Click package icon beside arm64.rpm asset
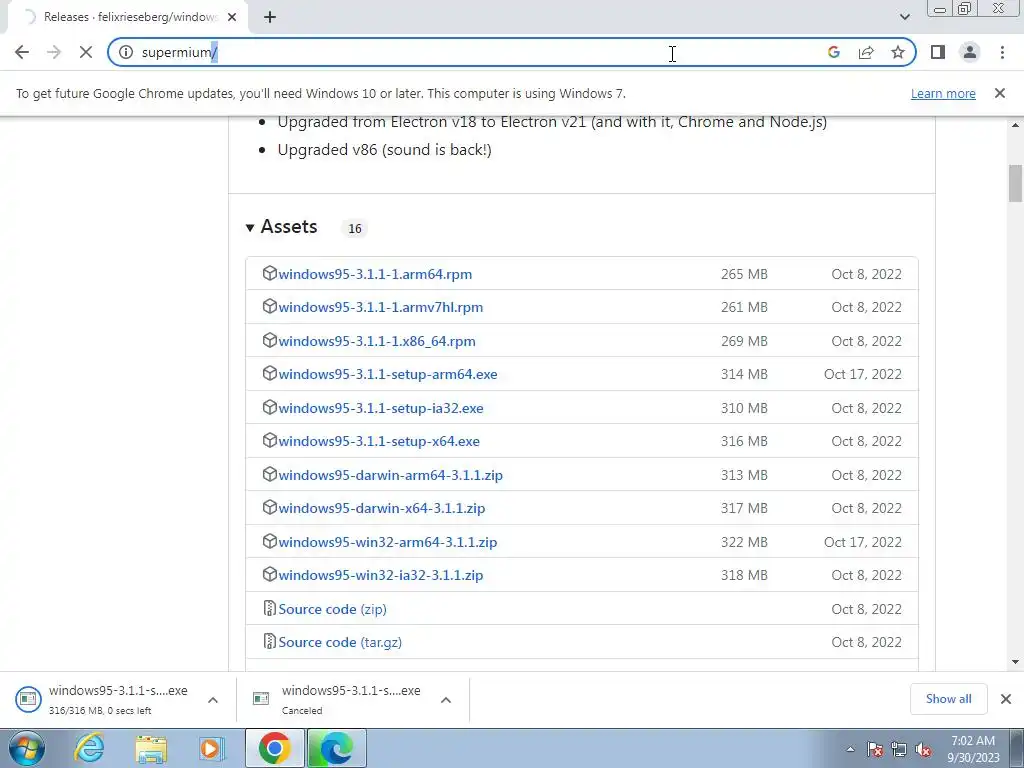The height and width of the screenshot is (768, 1024). click(x=269, y=273)
